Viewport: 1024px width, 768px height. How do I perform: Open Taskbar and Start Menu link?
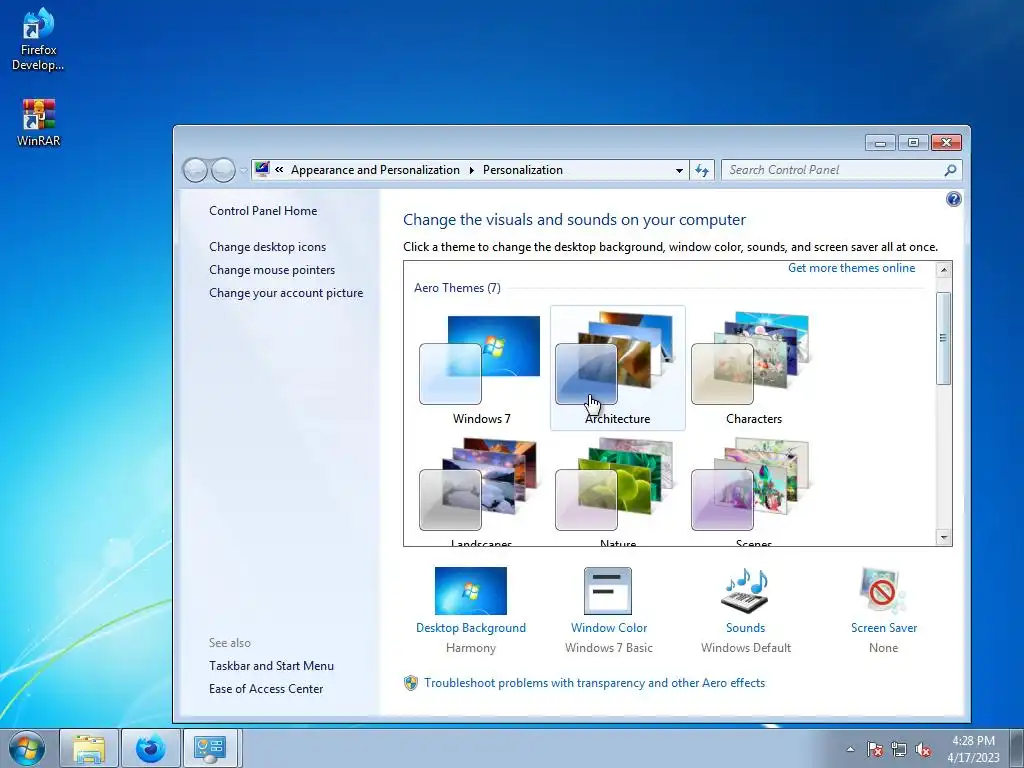[271, 665]
